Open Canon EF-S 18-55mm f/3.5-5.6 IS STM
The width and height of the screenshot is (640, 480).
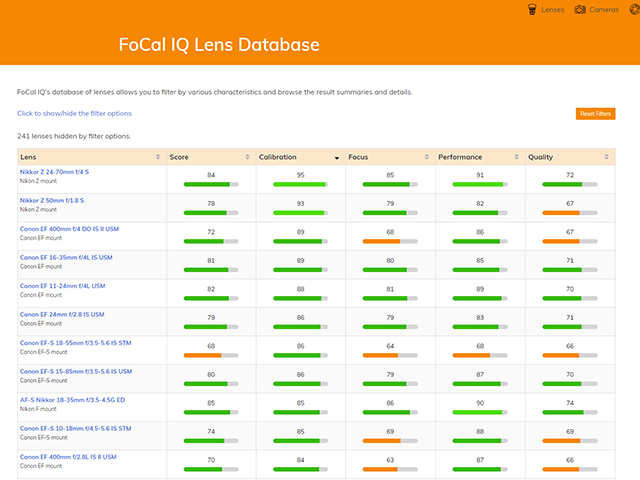(76, 343)
